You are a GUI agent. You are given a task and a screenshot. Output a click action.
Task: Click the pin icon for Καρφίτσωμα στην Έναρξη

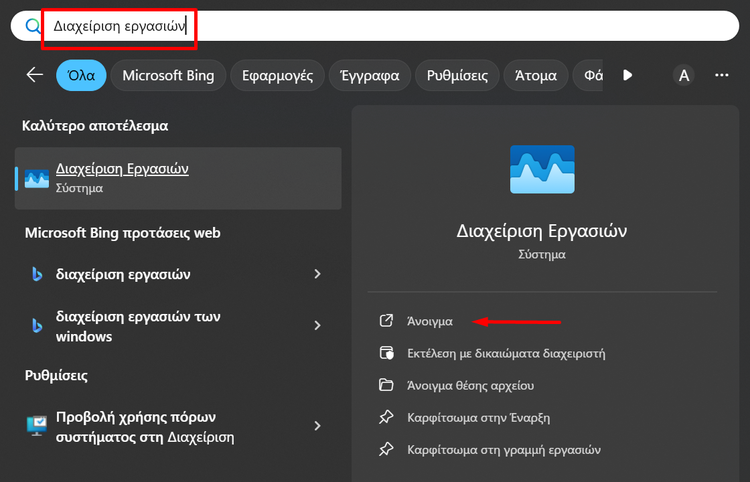click(x=386, y=417)
